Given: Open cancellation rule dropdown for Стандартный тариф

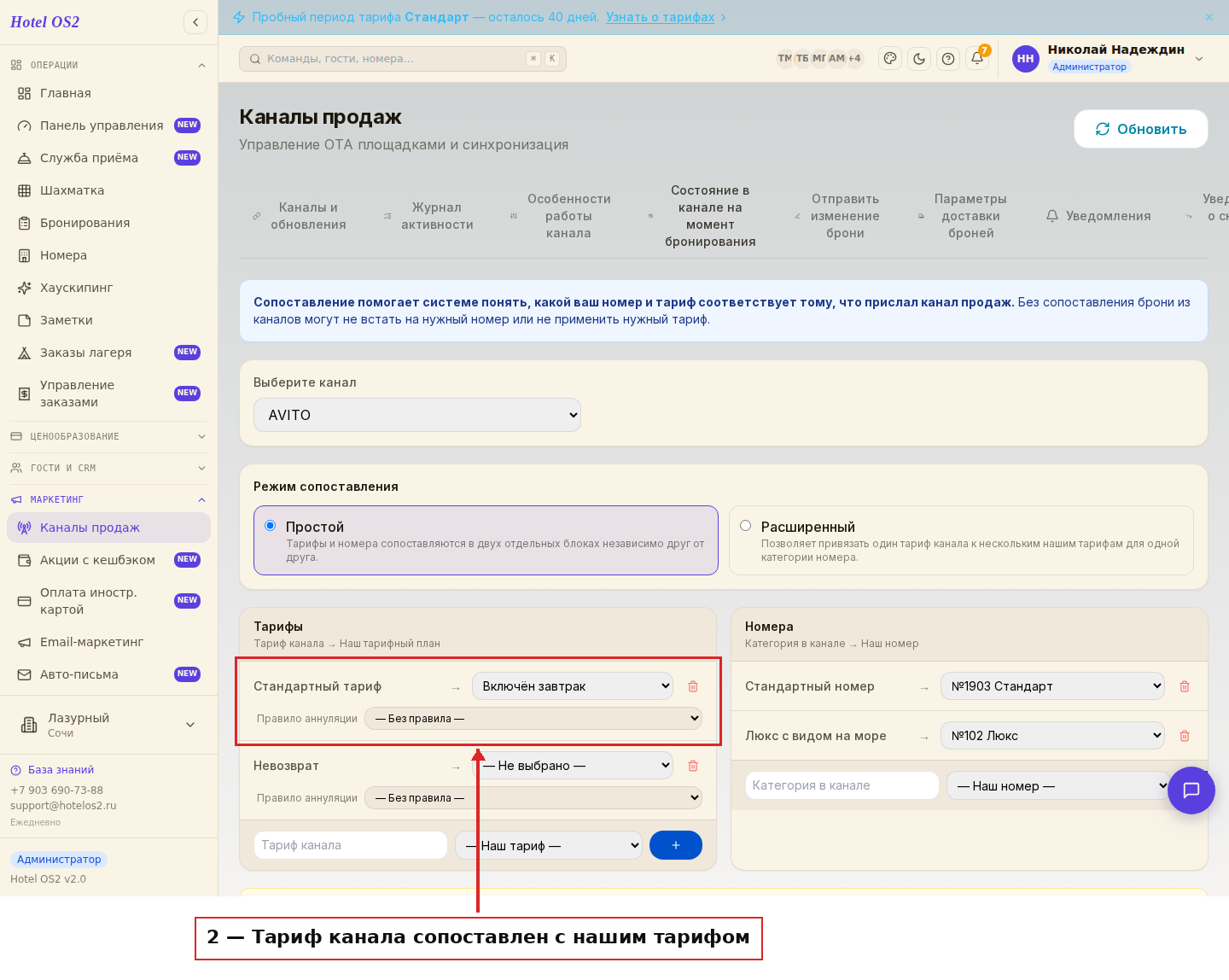Looking at the screenshot, I should 533,719.
